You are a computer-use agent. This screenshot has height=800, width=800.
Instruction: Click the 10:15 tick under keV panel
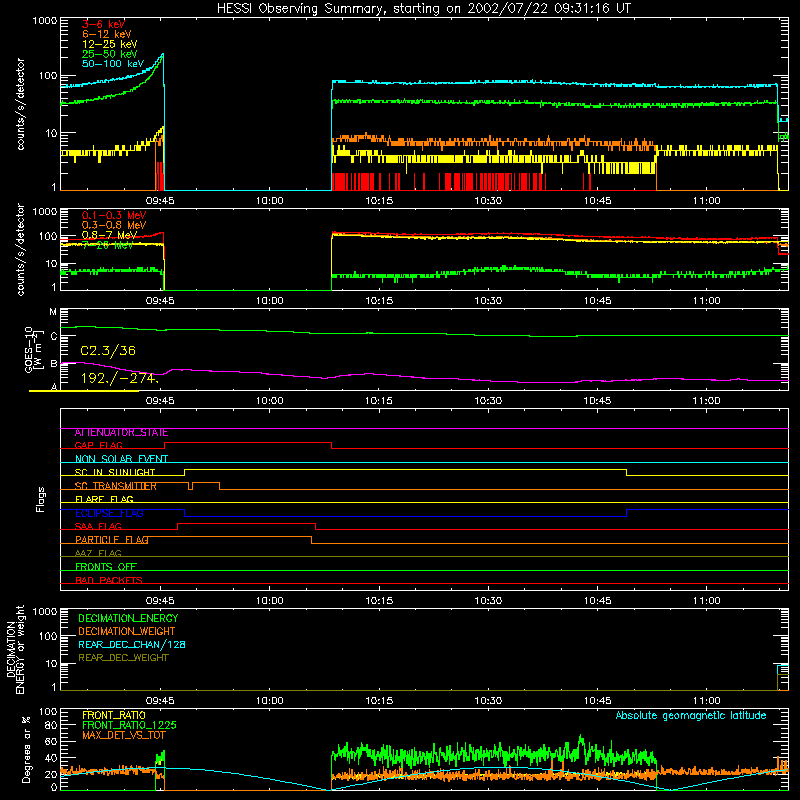pos(379,201)
